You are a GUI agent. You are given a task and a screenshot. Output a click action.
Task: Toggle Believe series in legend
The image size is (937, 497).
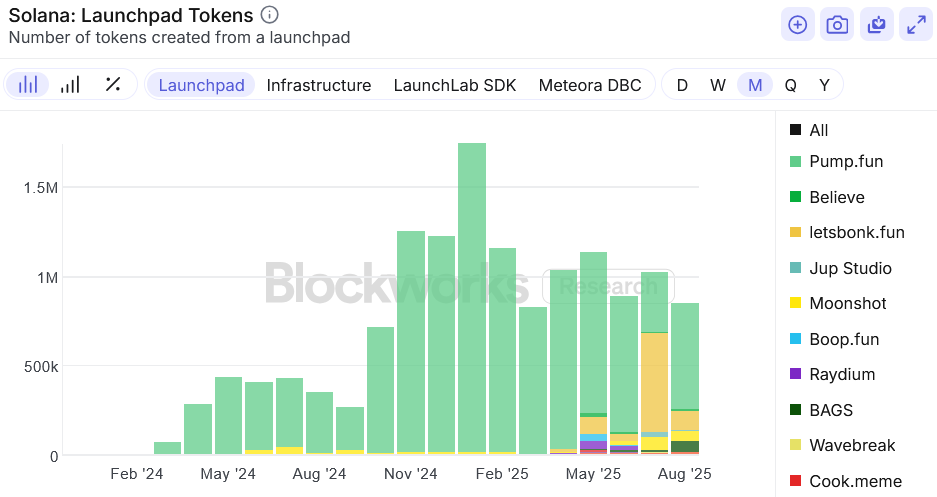[x=827, y=197]
